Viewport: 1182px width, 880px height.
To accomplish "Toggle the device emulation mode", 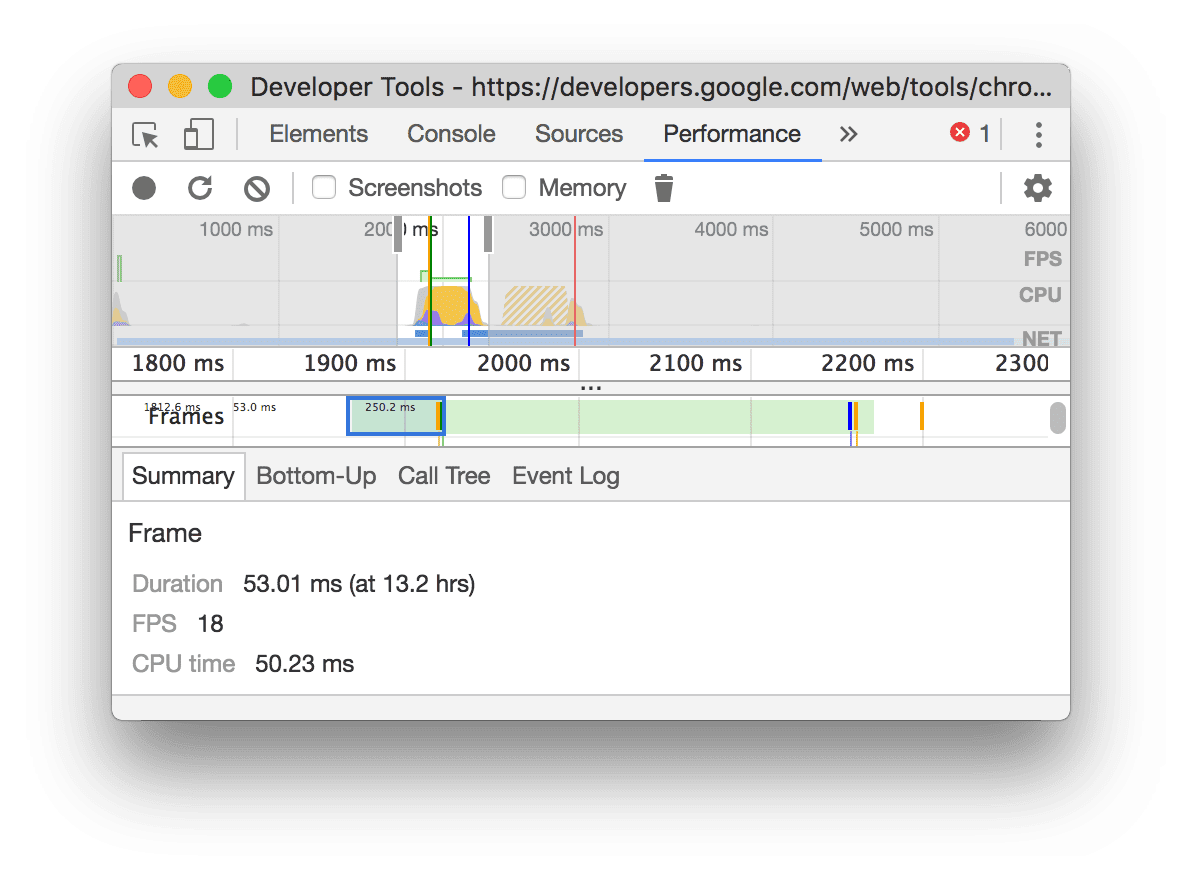I will point(196,134).
